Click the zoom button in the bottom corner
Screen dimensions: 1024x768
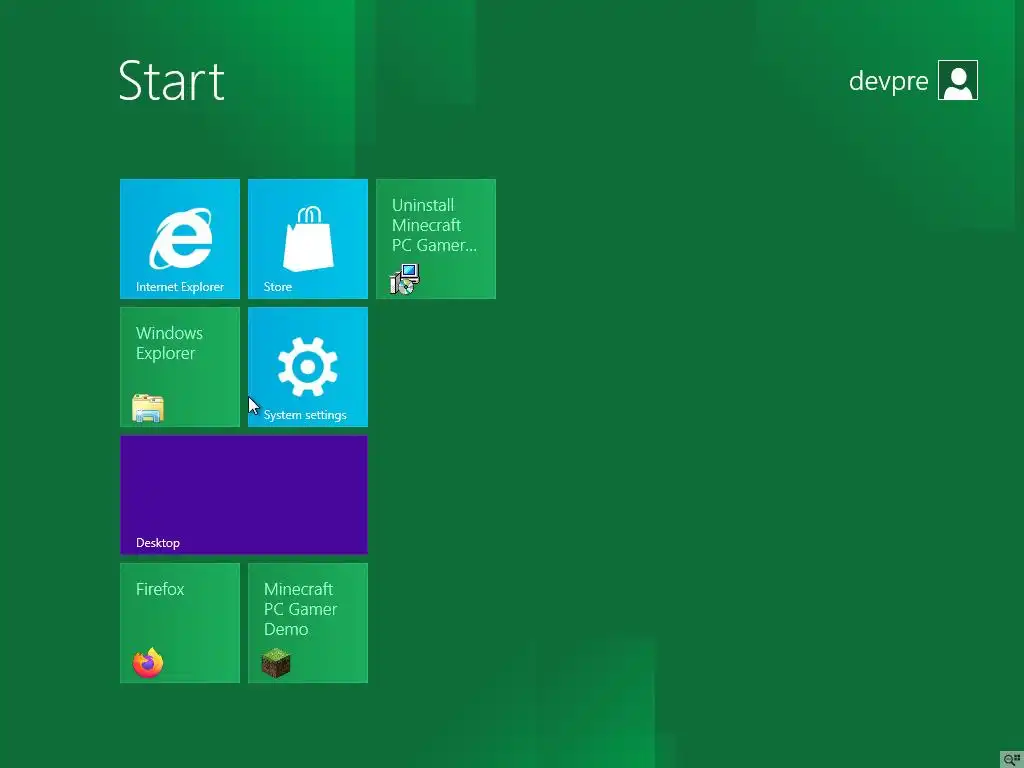[1012, 759]
